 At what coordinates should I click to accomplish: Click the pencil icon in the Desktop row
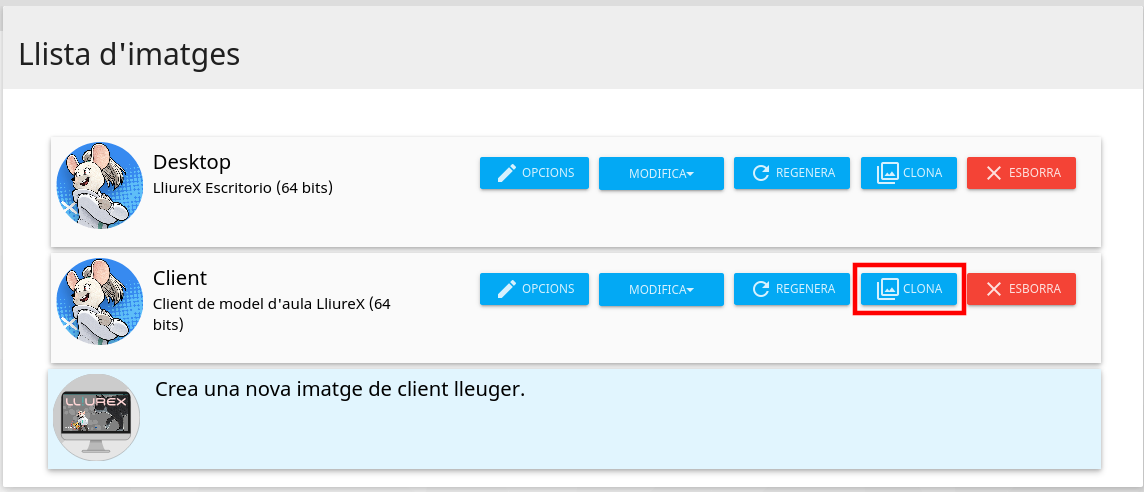(507, 173)
